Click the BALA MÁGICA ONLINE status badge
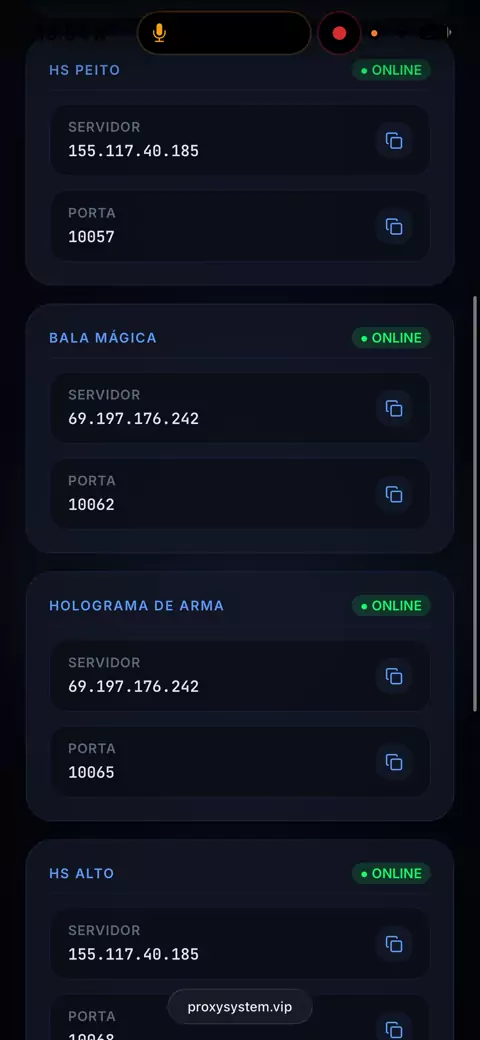 click(391, 338)
